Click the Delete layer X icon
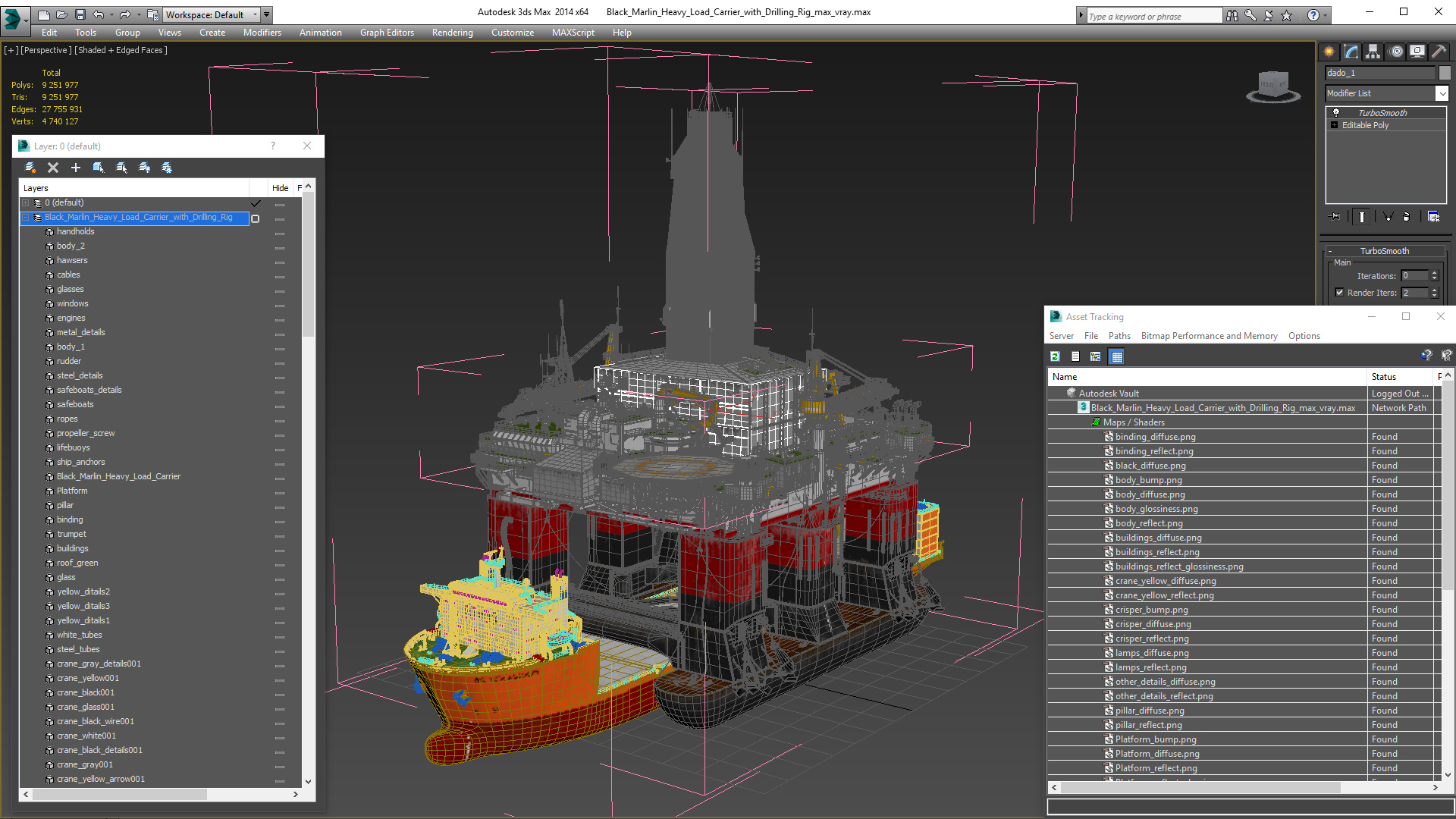This screenshot has height=819, width=1456. click(x=53, y=168)
